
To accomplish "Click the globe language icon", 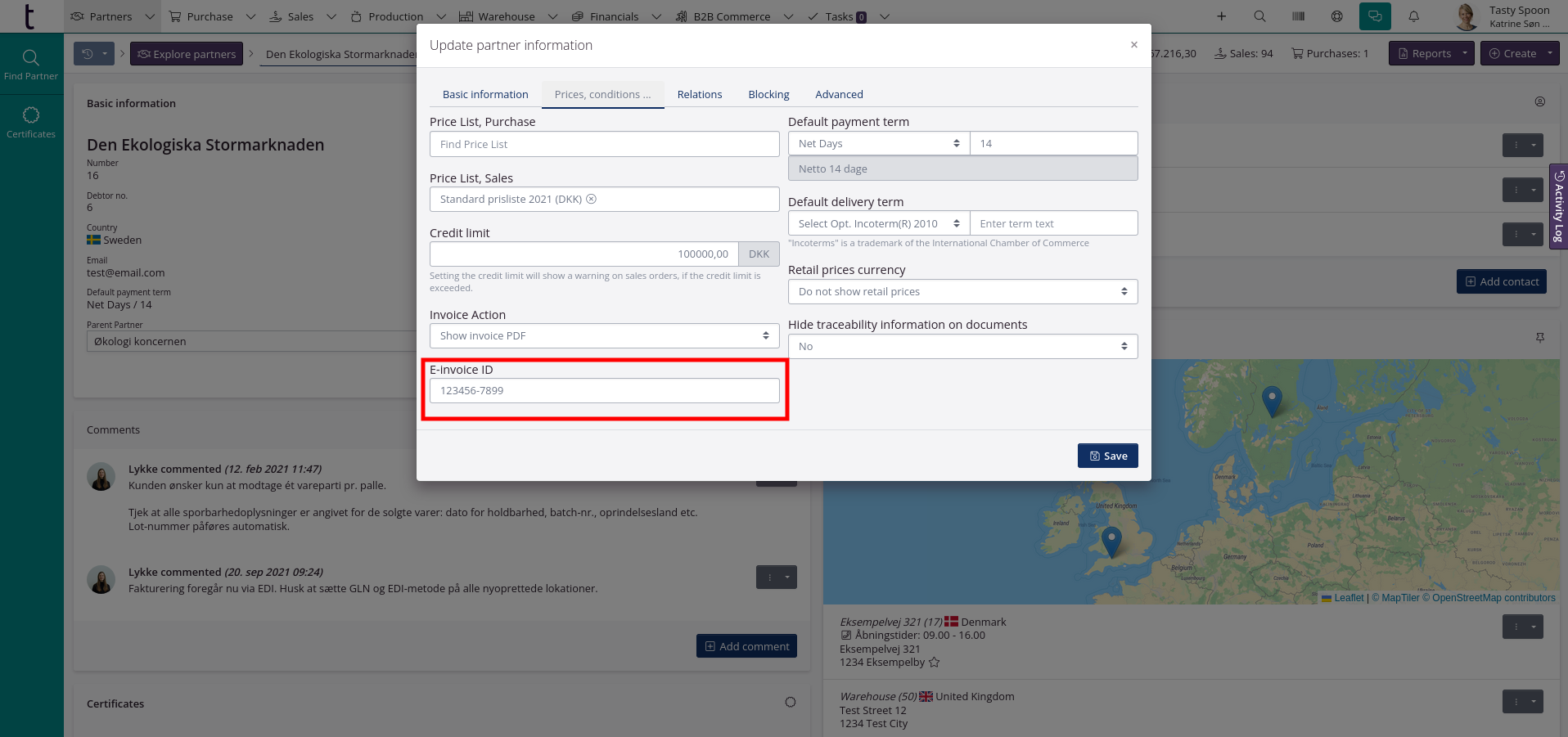I will click(1336, 16).
